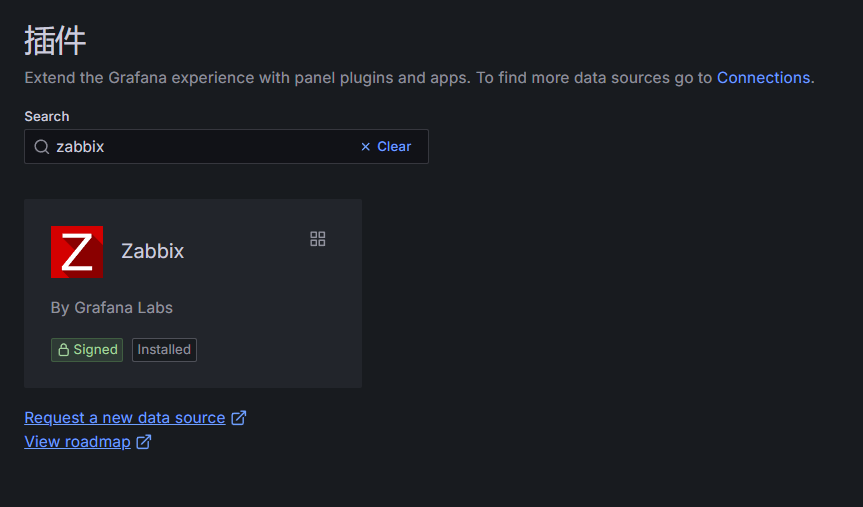The image size is (863, 507).
Task: Click the external-link icon beside Request a new data source
Action: click(238, 418)
